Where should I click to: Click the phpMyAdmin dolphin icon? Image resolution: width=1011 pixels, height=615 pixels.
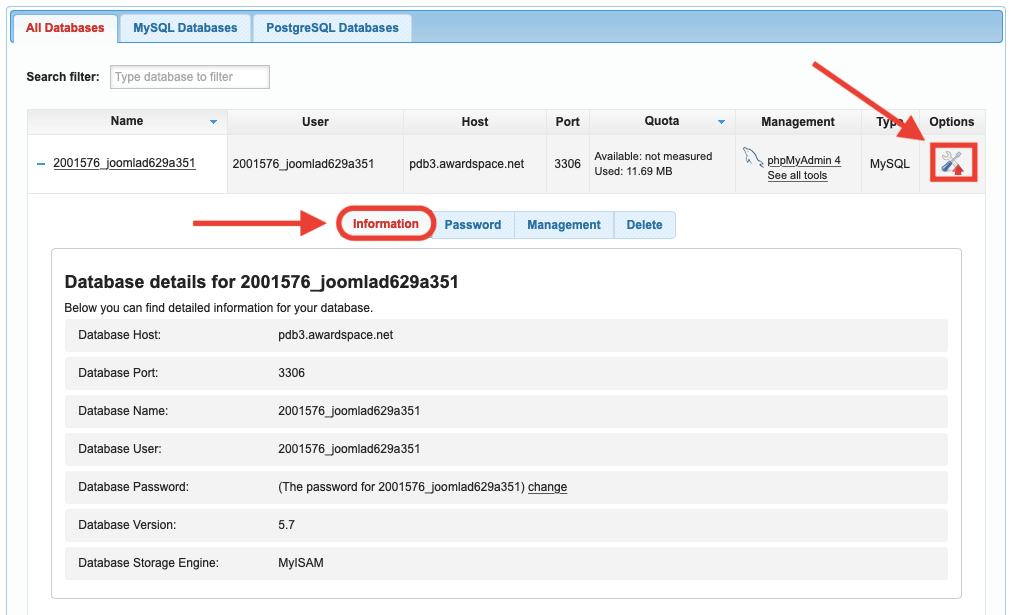click(x=753, y=158)
